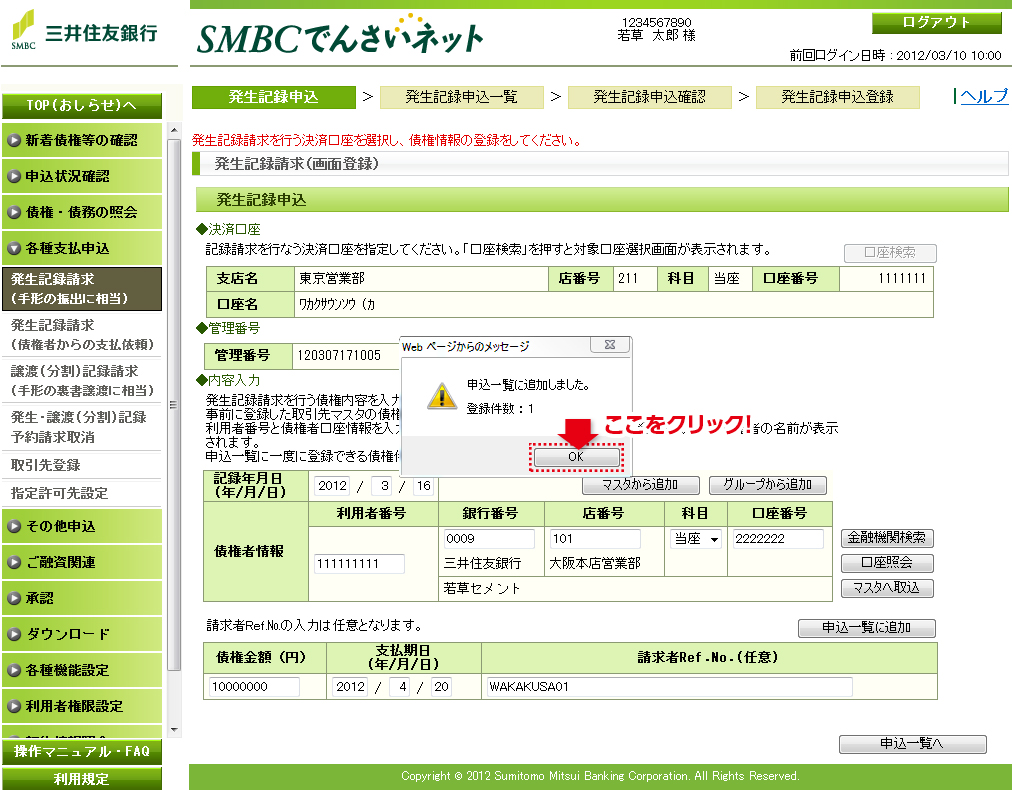Select 譲渡(分割)記録請求 item

tap(82, 380)
